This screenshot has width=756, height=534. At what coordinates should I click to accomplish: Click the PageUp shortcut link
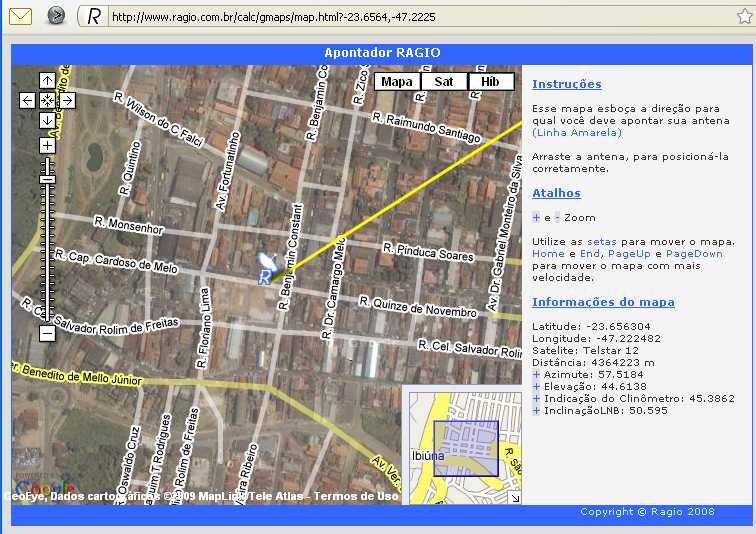tap(629, 254)
